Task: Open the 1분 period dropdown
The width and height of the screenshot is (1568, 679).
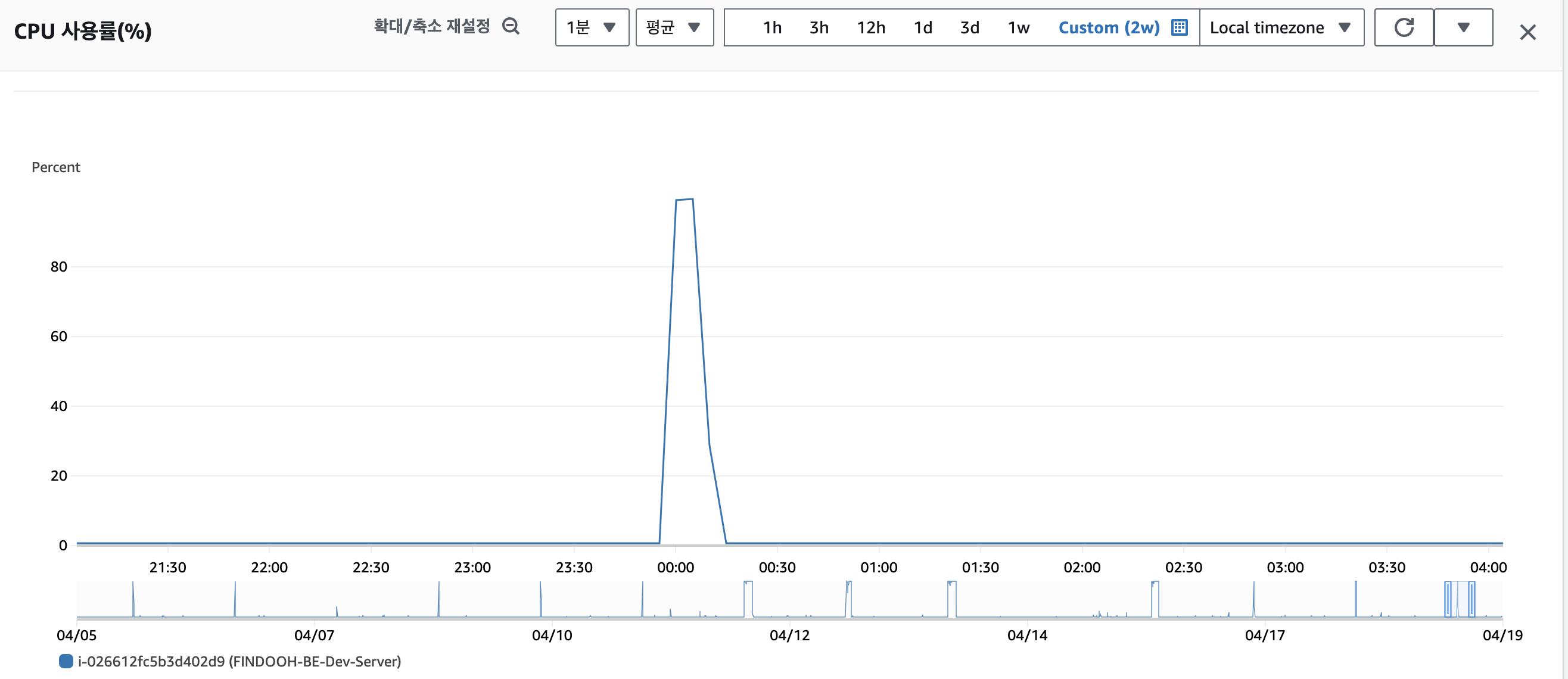Action: [591, 27]
